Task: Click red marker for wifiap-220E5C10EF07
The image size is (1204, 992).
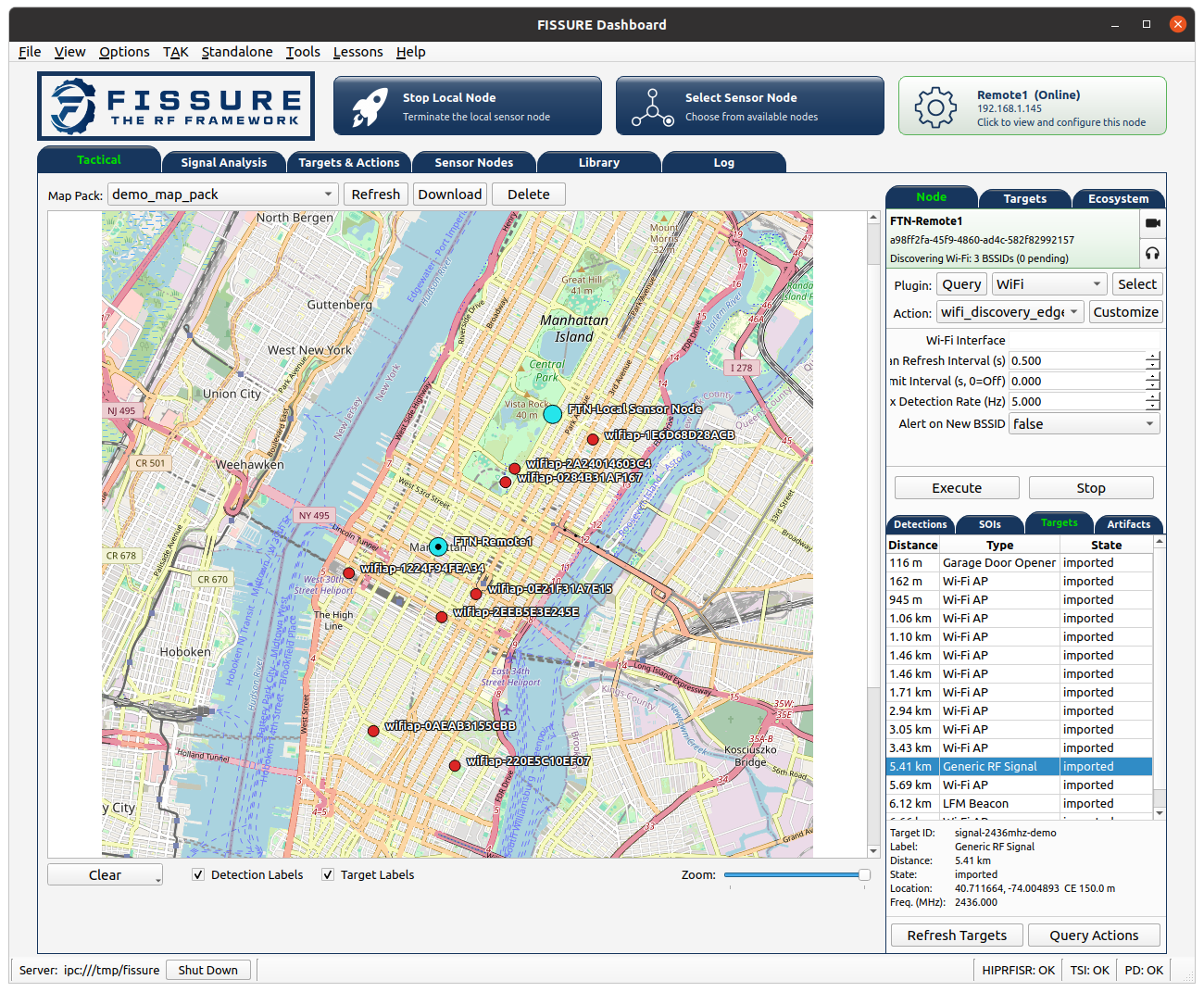Action: tap(455, 766)
